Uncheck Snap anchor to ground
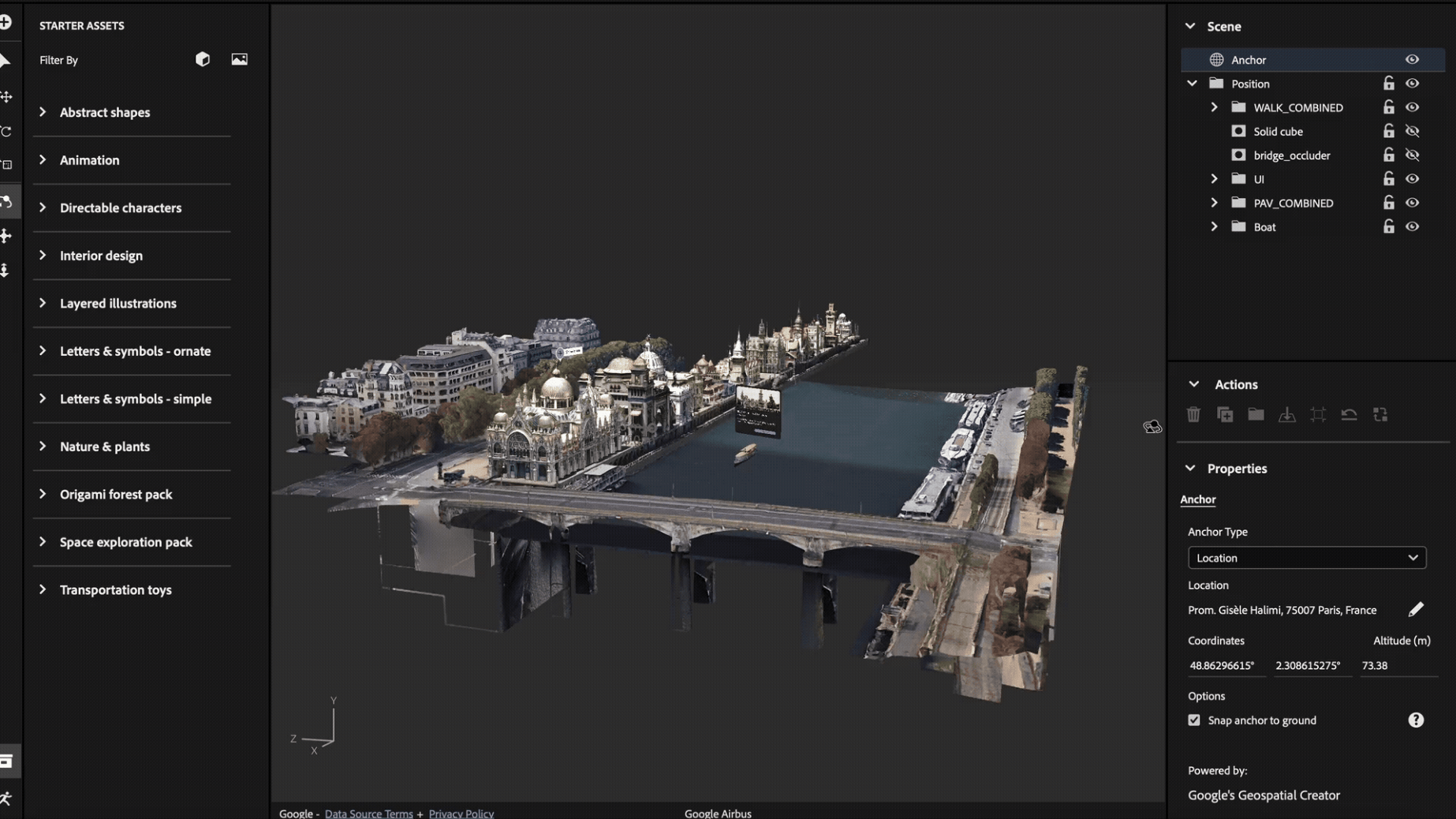This screenshot has height=819, width=1456. [x=1194, y=720]
